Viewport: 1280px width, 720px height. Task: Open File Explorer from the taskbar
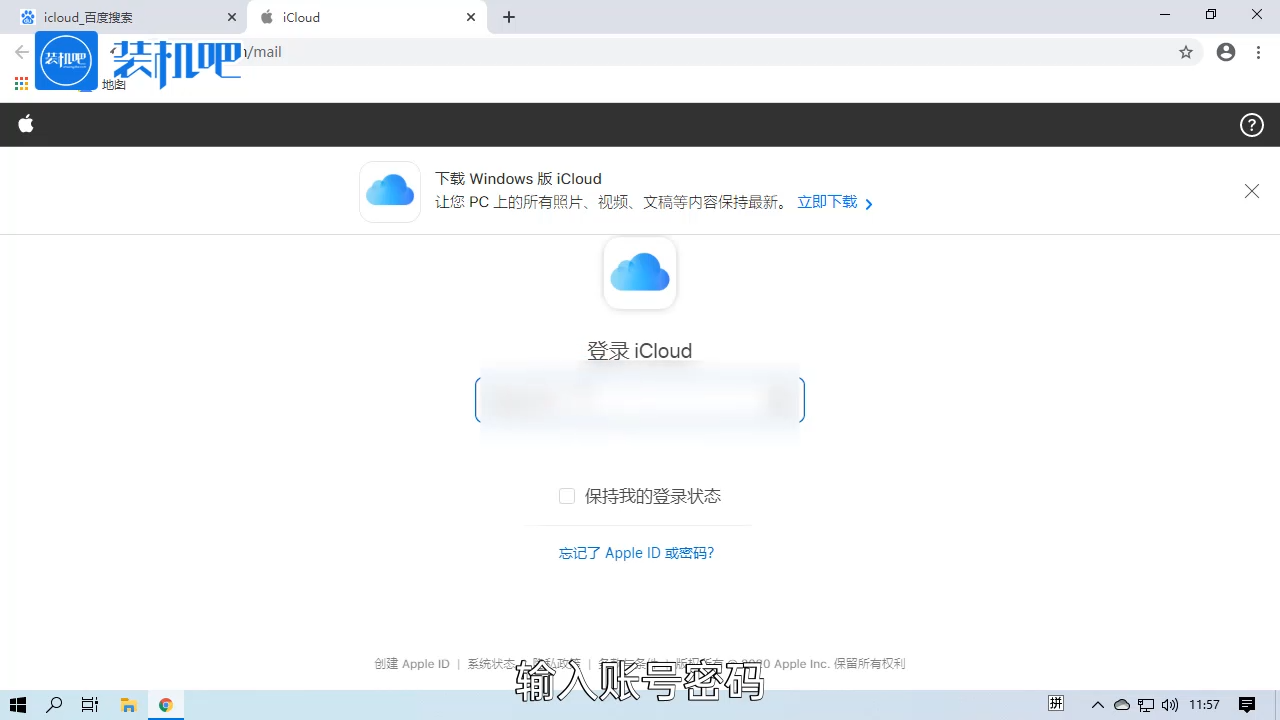128,704
